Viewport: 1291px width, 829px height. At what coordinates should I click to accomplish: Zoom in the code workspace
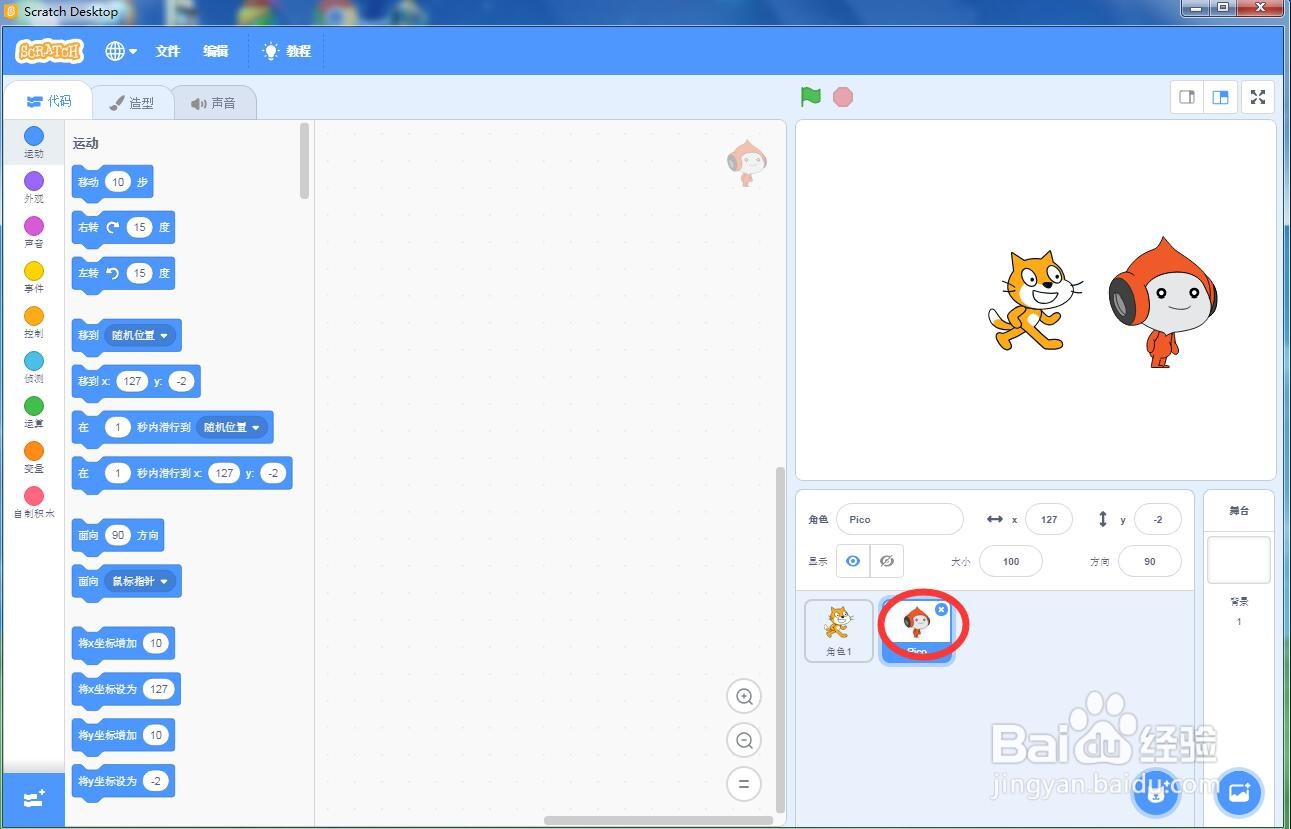(x=744, y=696)
